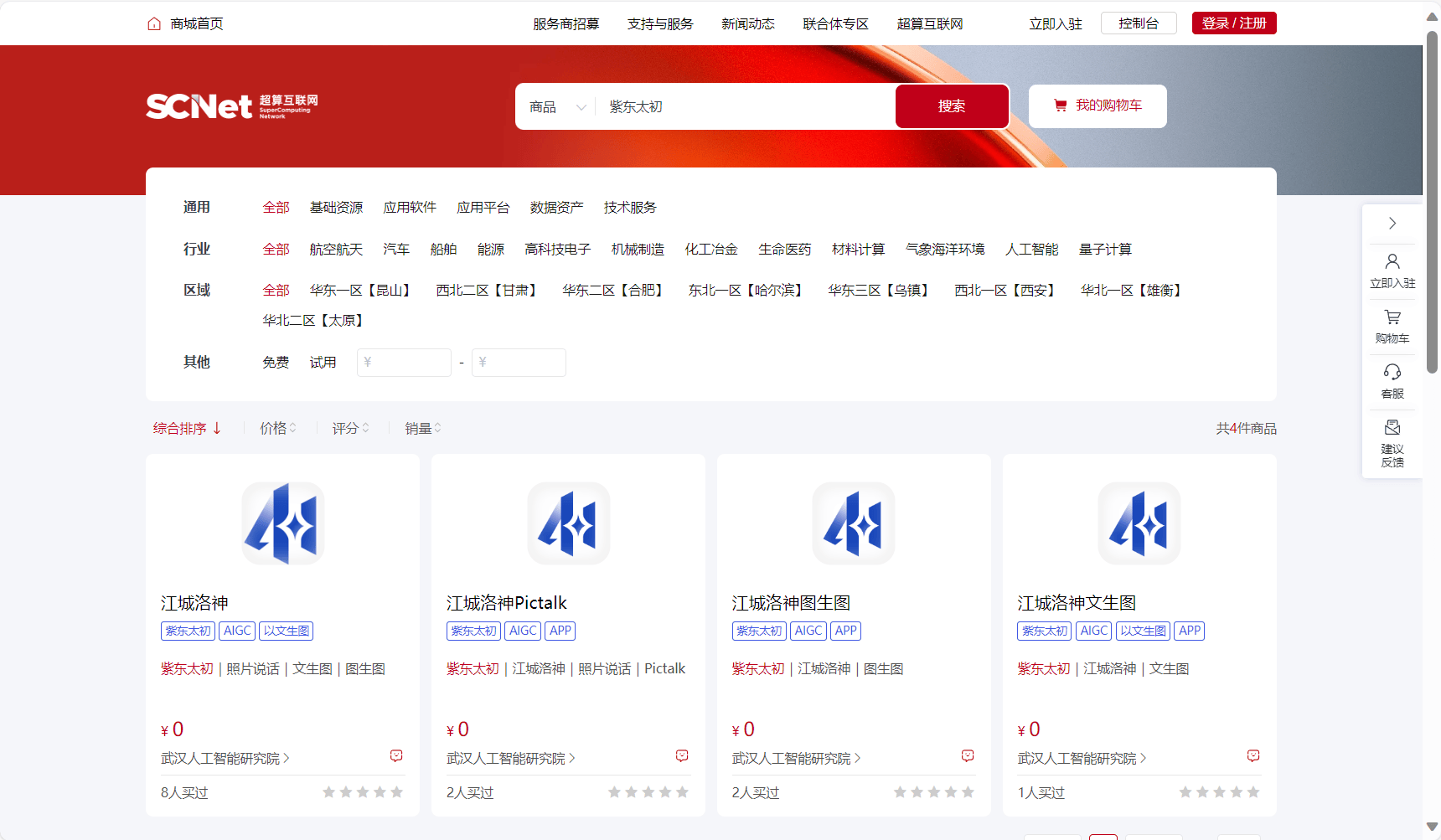Open the 支持与服务 menu item
Image resolution: width=1441 pixels, height=840 pixels.
[x=660, y=24]
